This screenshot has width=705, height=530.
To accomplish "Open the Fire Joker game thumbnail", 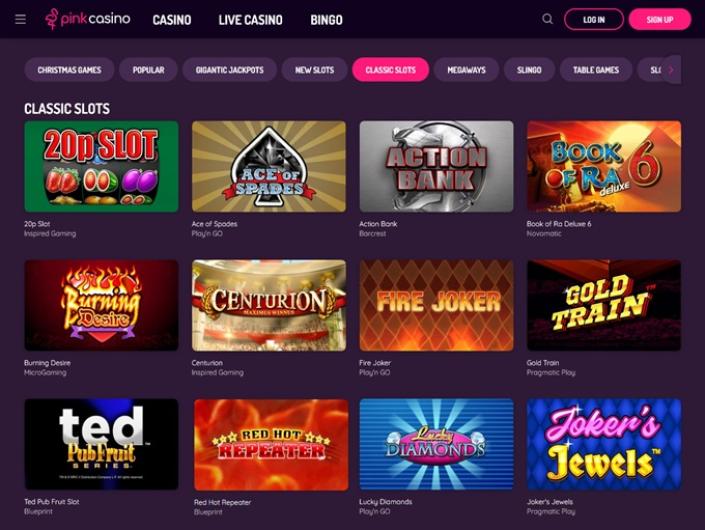I will pyautogui.click(x=436, y=305).
